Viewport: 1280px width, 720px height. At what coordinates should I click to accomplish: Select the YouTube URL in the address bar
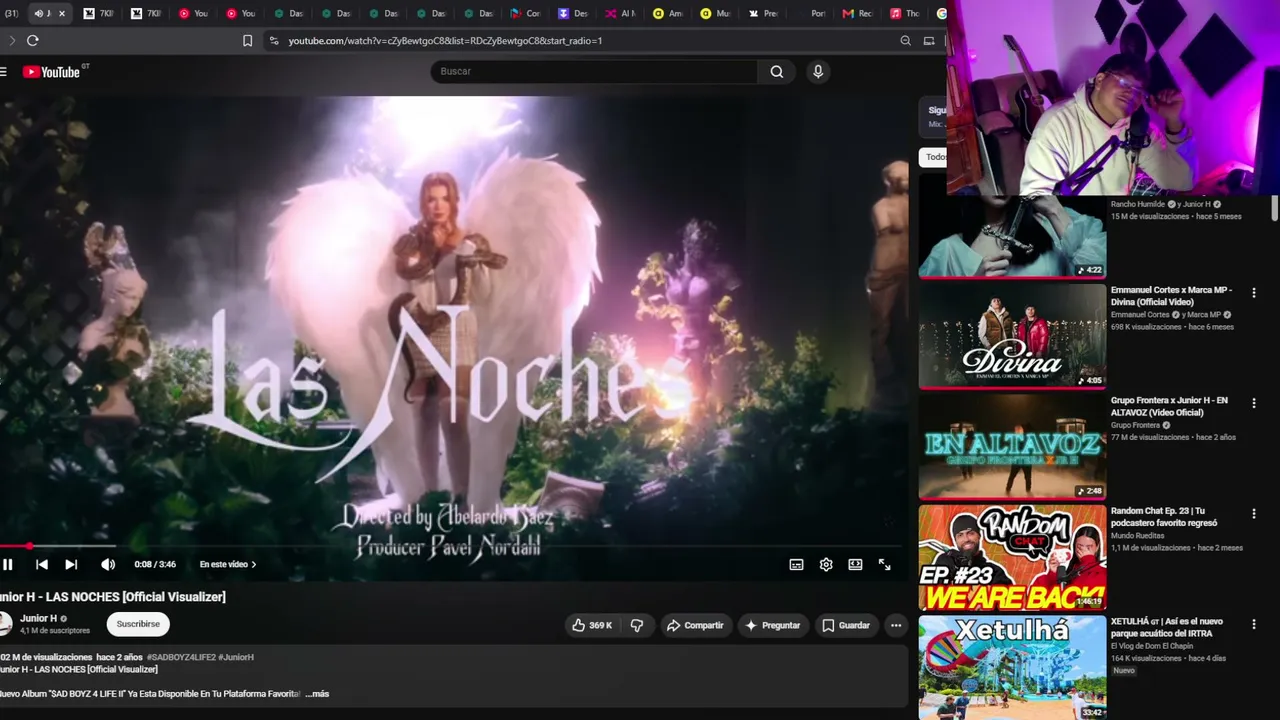pos(445,41)
